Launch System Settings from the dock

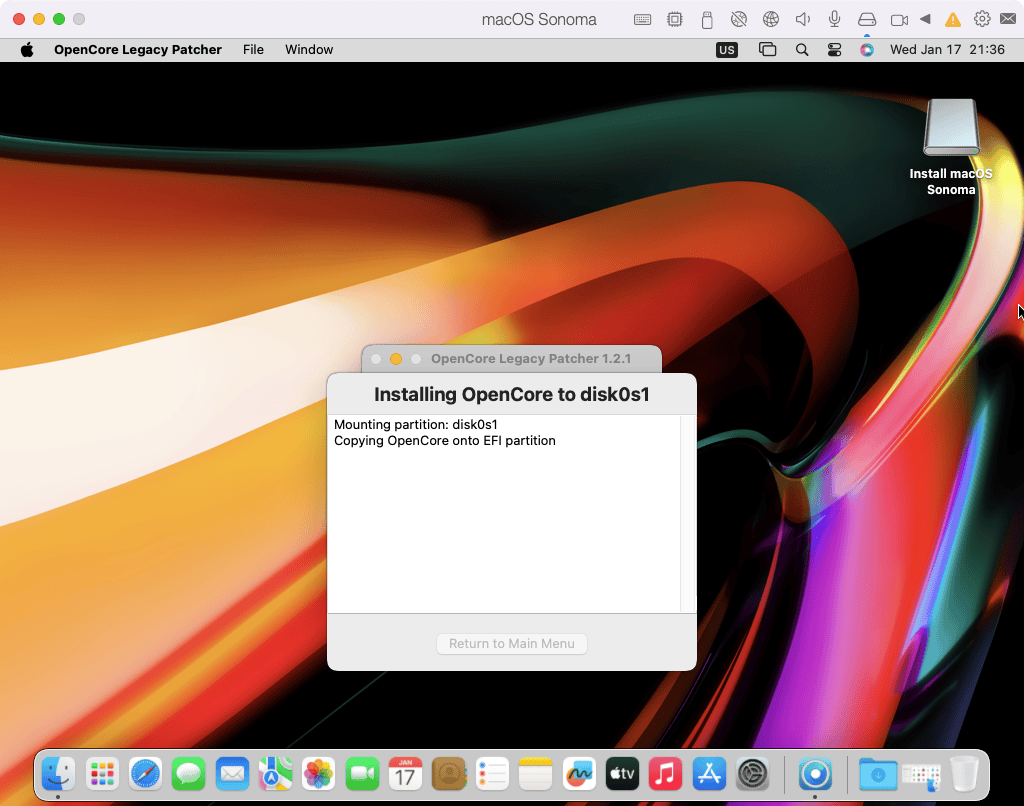coord(752,773)
